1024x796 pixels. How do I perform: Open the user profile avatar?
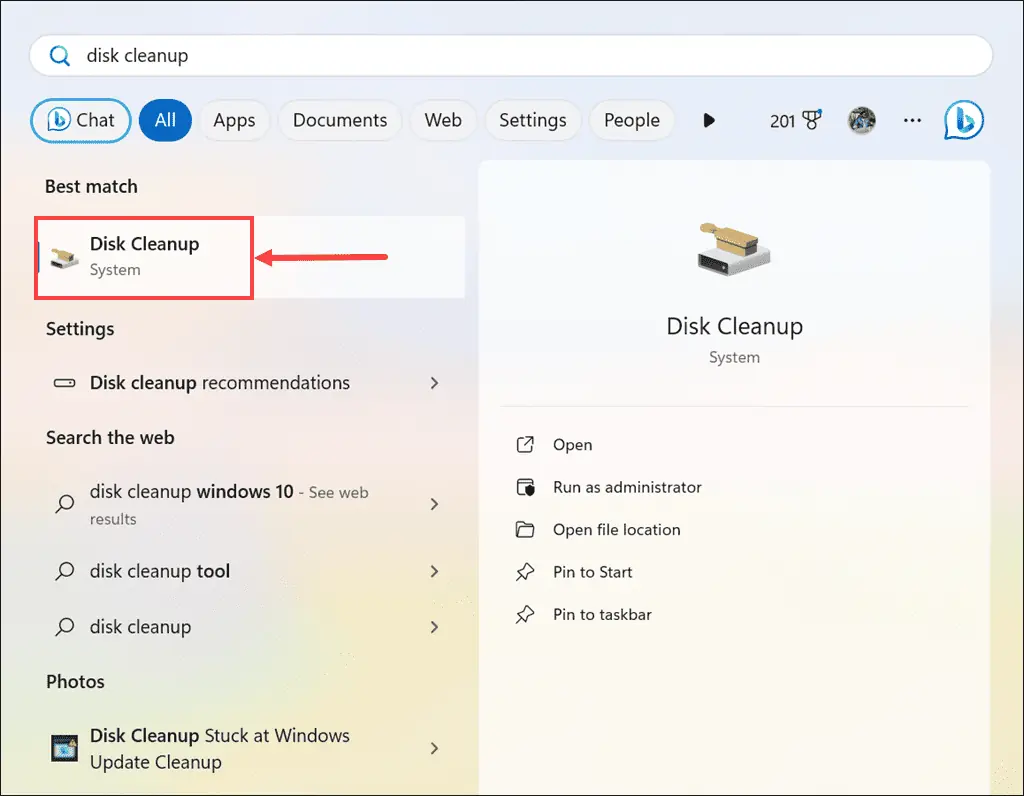tap(861, 120)
